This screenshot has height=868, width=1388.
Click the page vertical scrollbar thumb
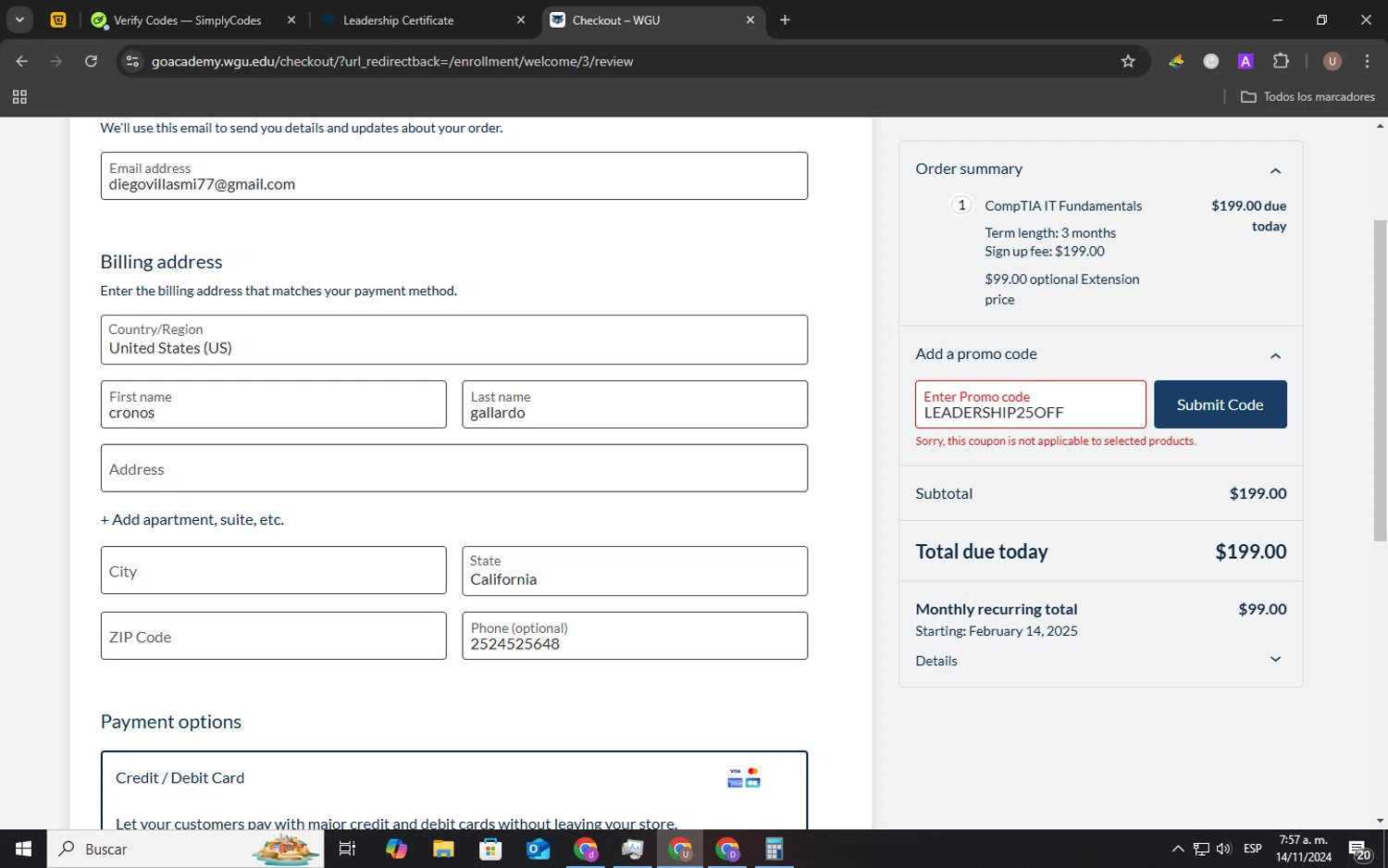(1380, 379)
